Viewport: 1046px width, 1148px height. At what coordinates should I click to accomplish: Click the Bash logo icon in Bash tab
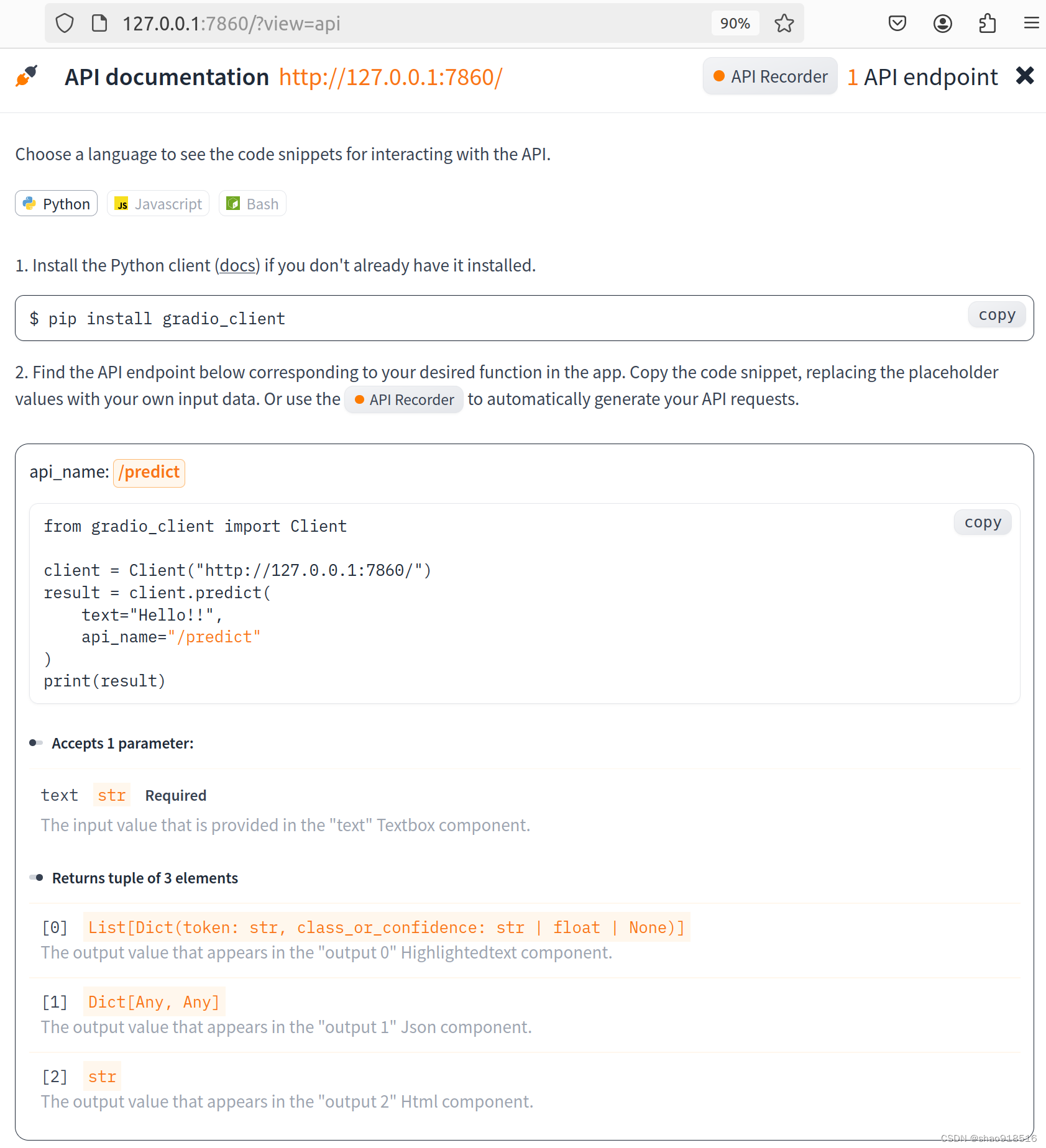[x=233, y=203]
